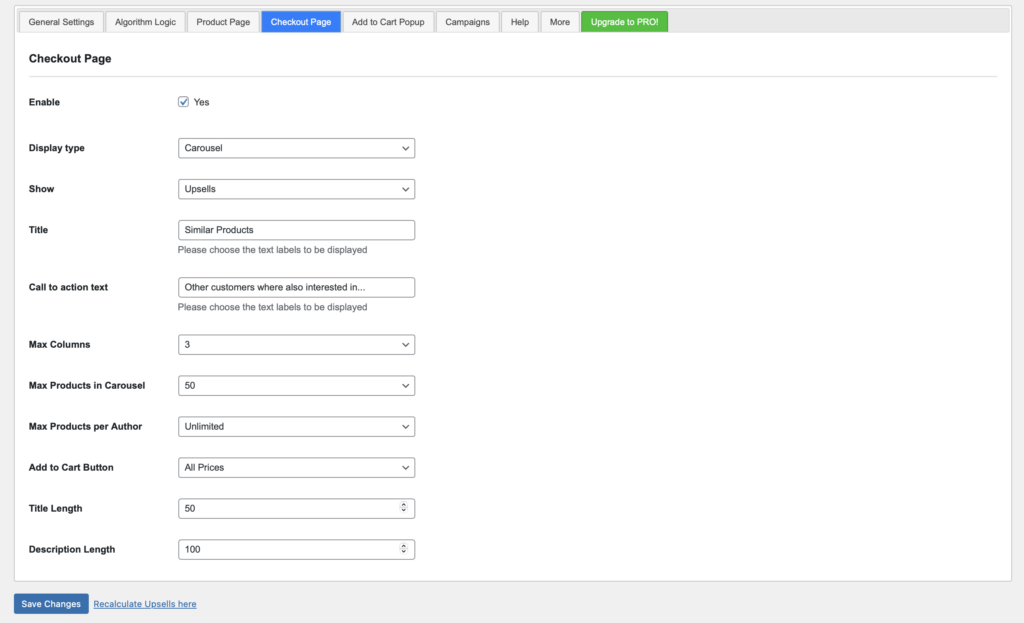Switch to the General Settings tab

[60, 21]
